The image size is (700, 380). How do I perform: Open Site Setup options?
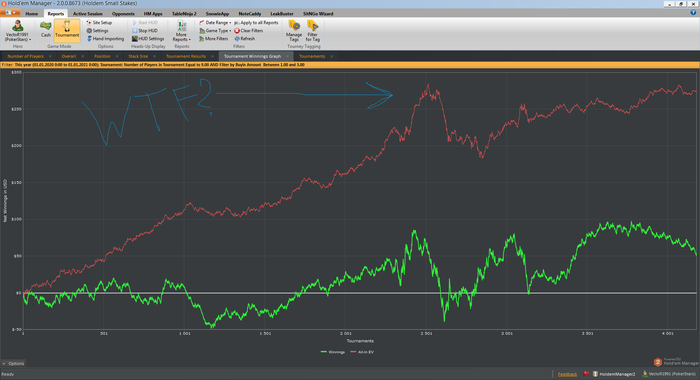[99, 22]
